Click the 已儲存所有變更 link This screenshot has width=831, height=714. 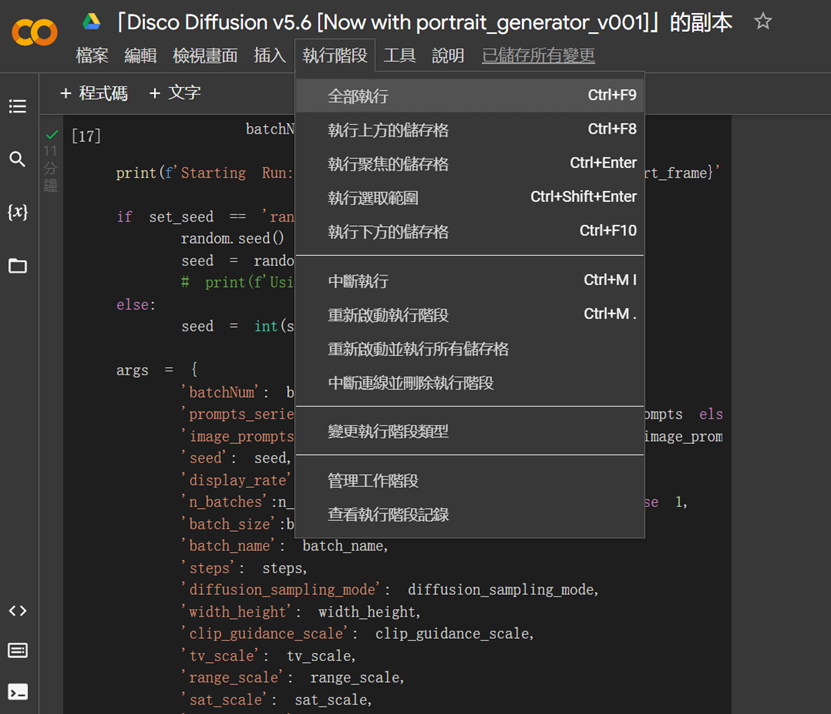538,55
